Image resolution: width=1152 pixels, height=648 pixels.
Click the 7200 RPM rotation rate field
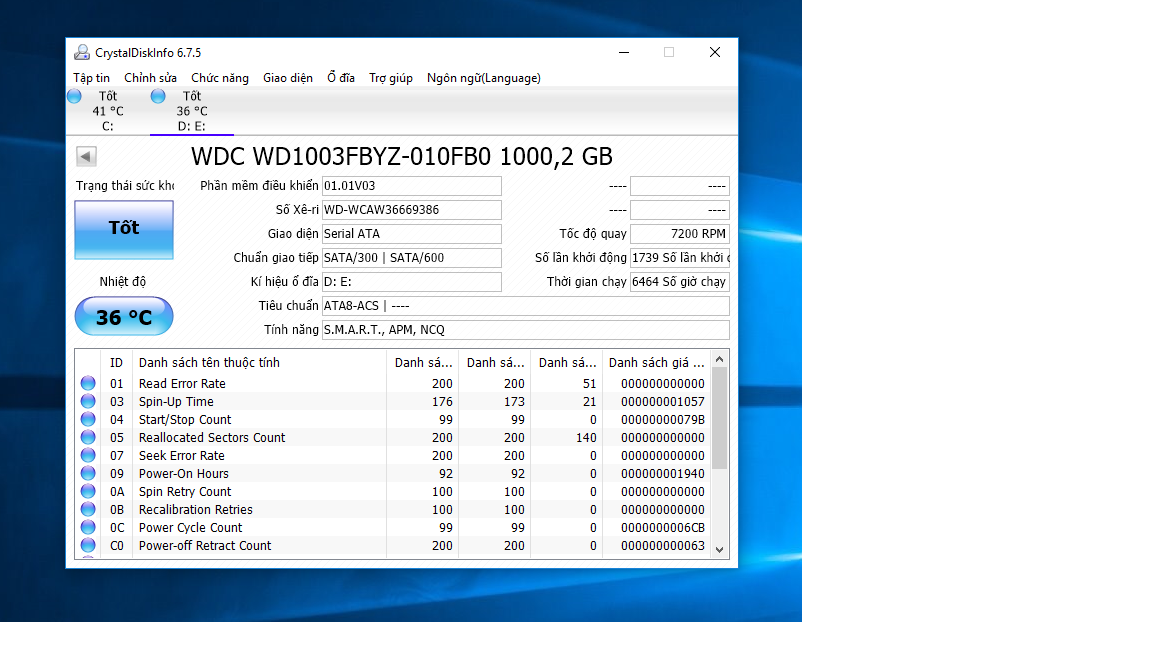pyautogui.click(x=680, y=234)
